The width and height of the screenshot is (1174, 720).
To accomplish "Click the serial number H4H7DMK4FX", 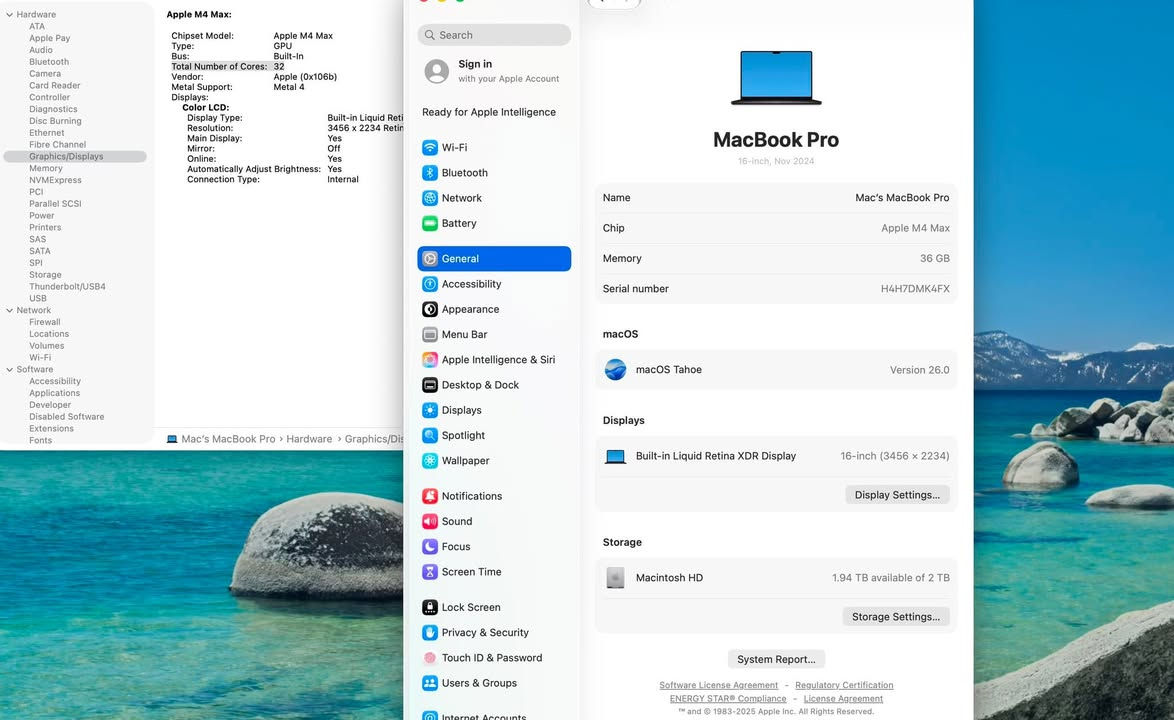I will pos(915,289).
